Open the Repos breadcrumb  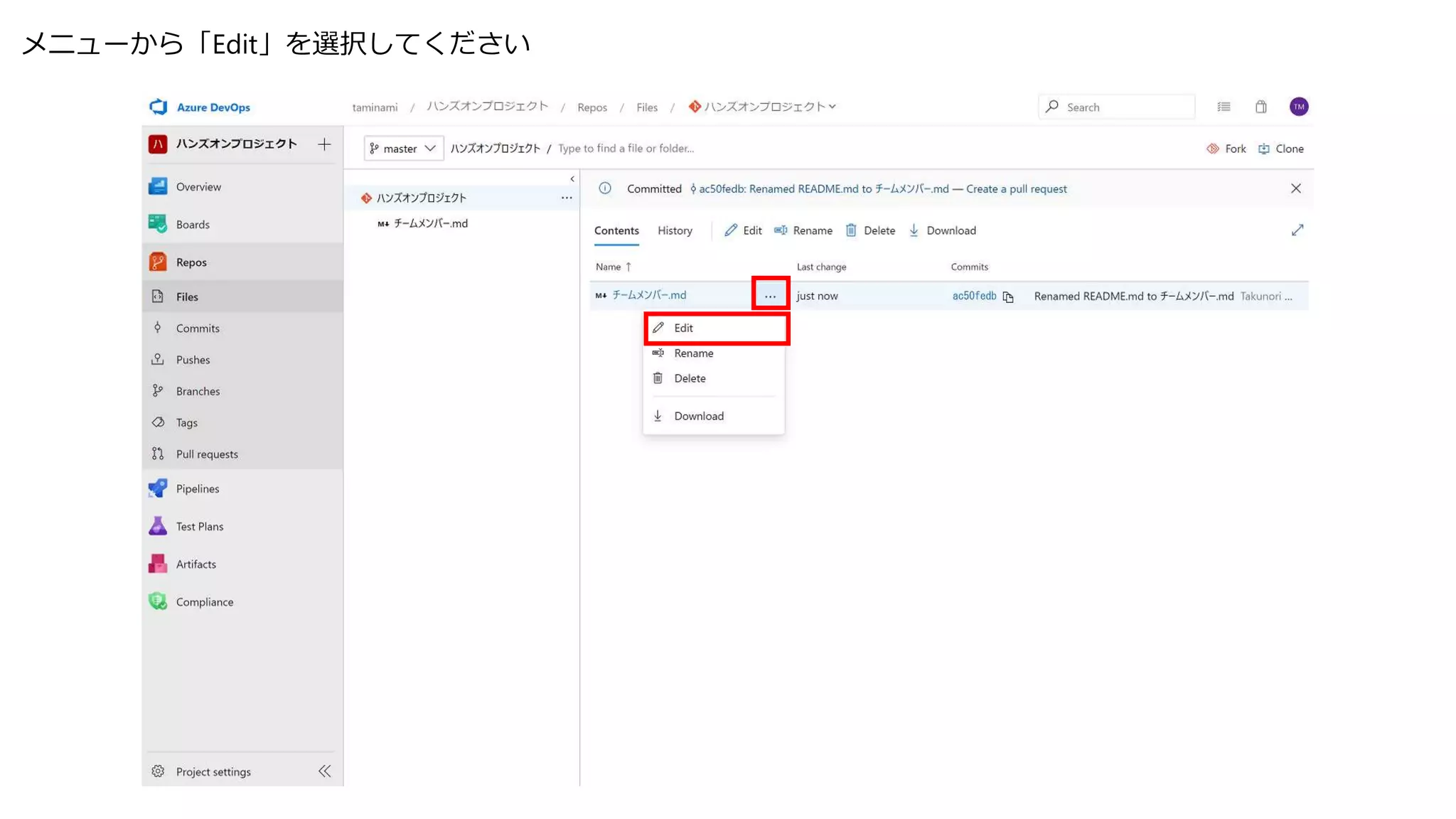point(592,107)
